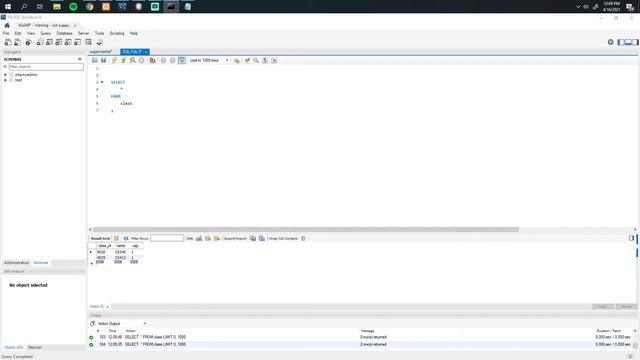Commit the current transaction
Viewport: 640px width, 360px height.
(x=163, y=60)
